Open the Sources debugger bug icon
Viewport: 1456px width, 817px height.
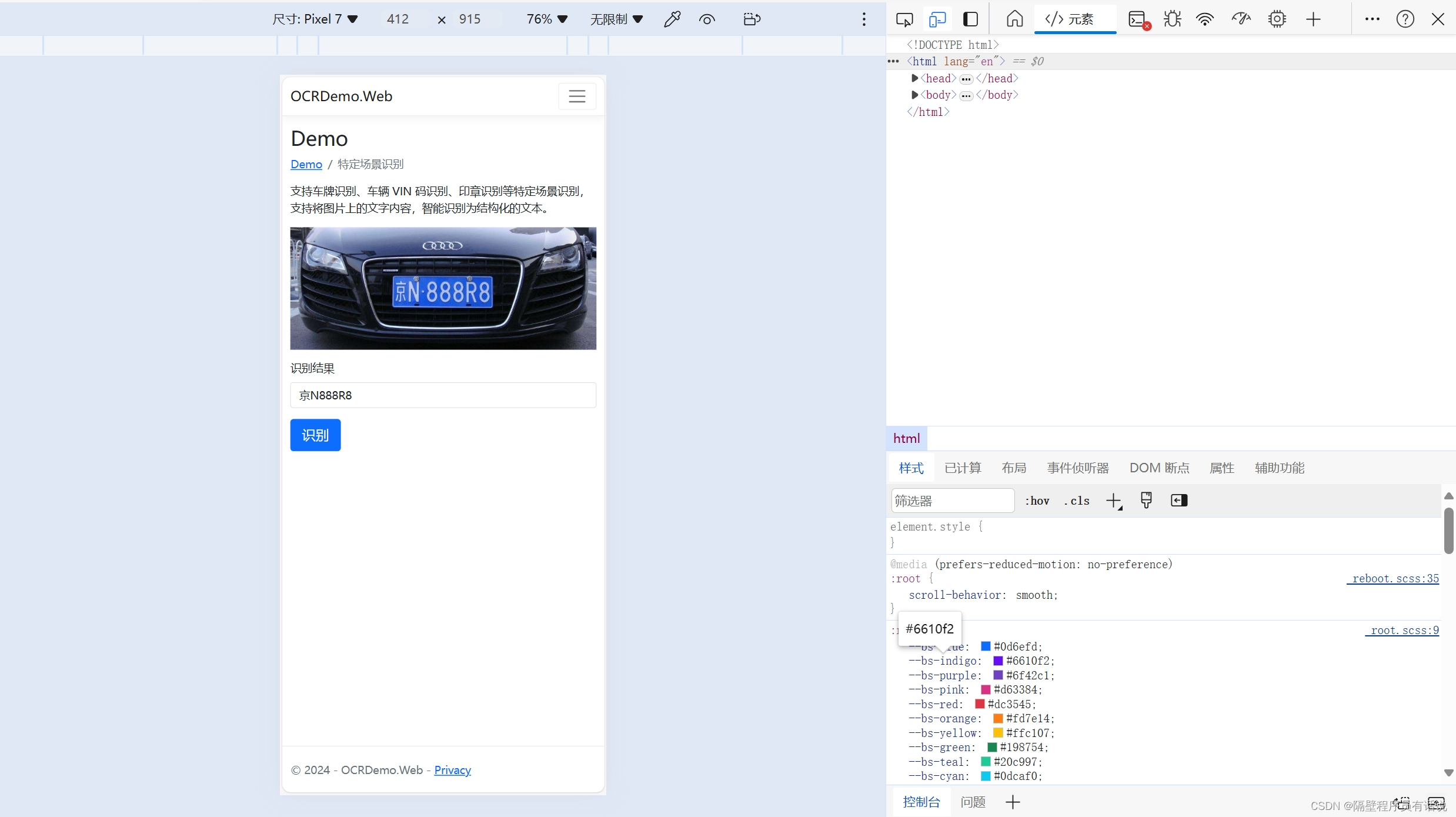pyautogui.click(x=1172, y=19)
